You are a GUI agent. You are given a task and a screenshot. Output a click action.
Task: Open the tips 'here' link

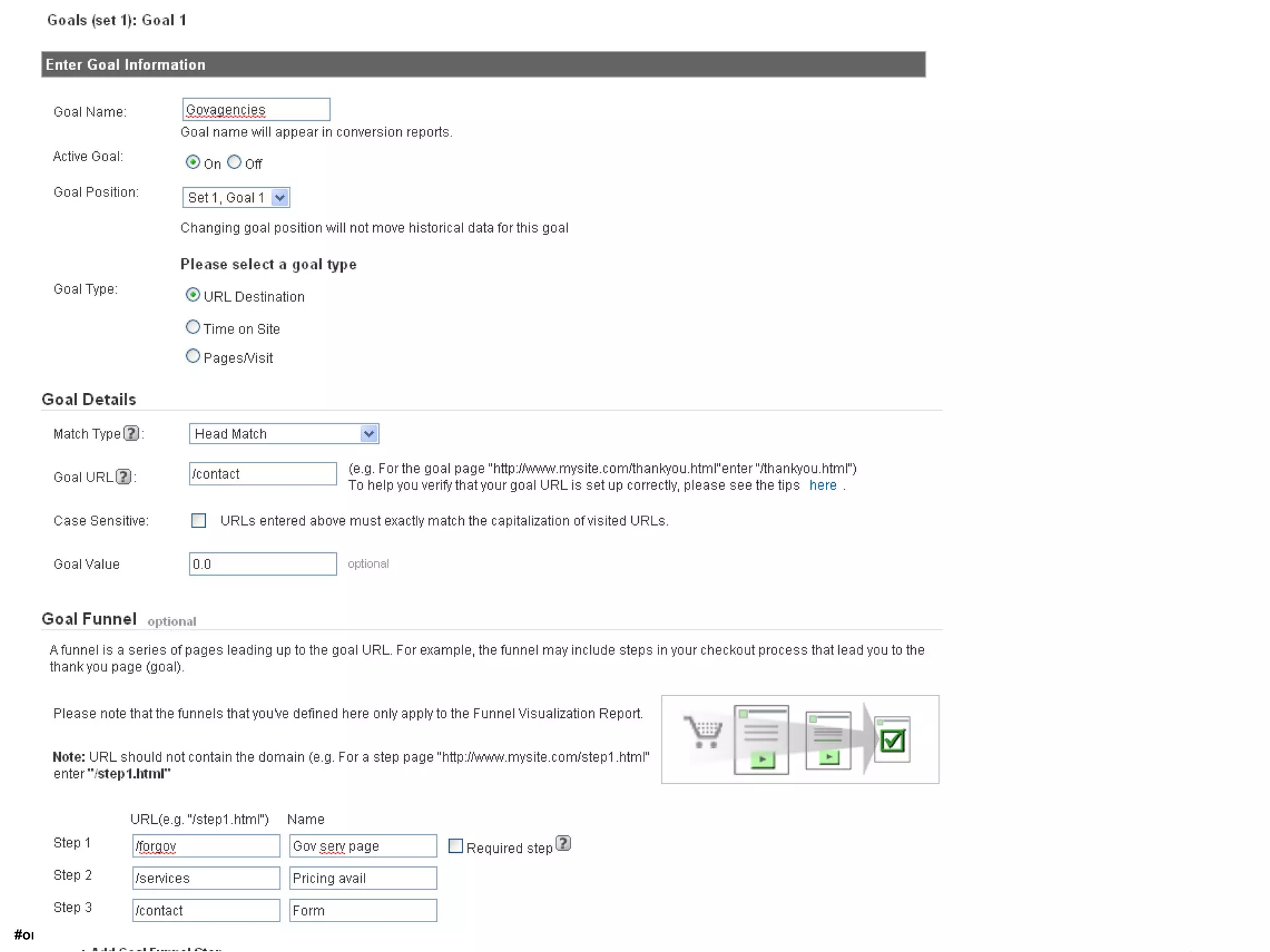(822, 485)
